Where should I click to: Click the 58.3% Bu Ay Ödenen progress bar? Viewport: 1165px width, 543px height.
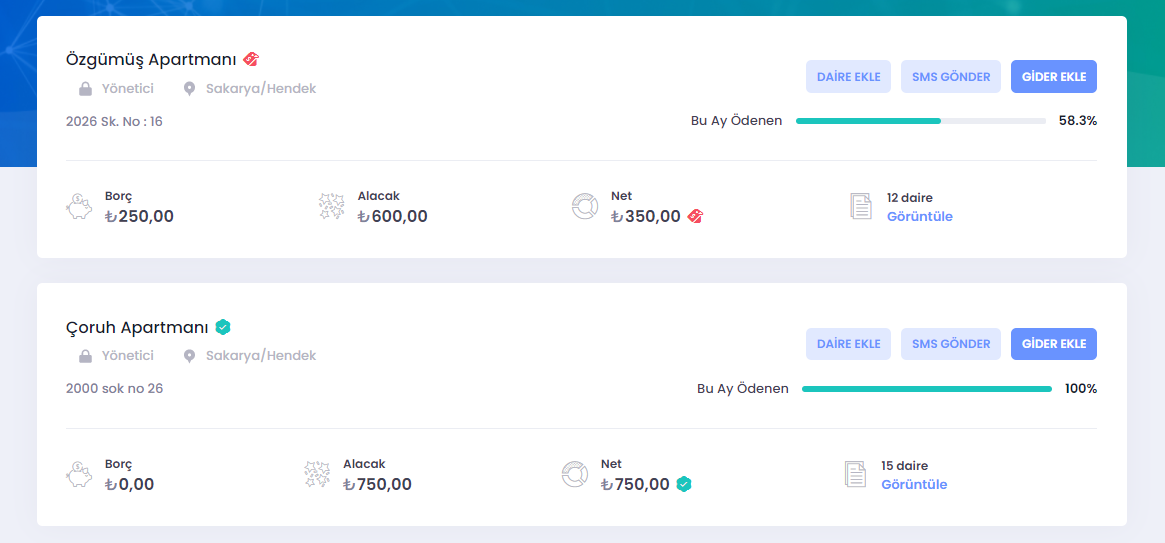point(921,120)
